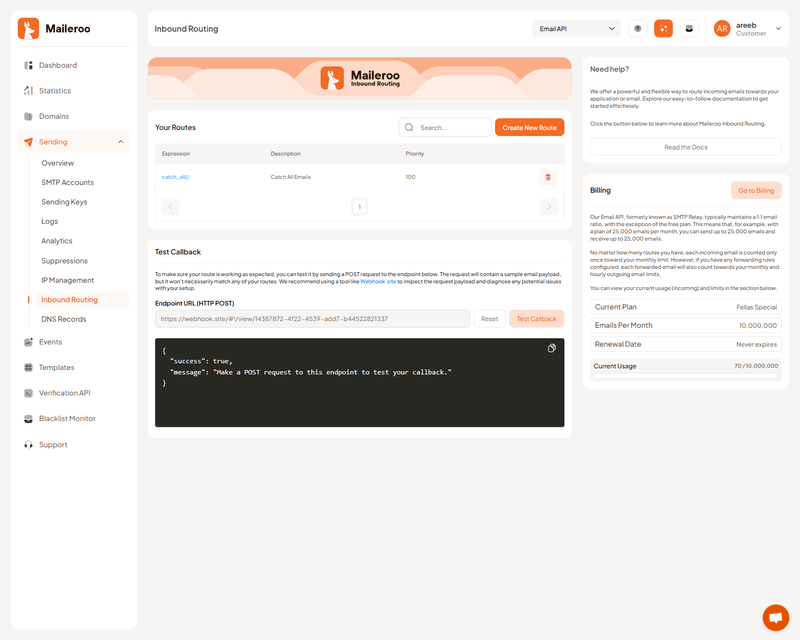This screenshot has width=800, height=640.
Task: Go to next page of routes
Action: 548,207
